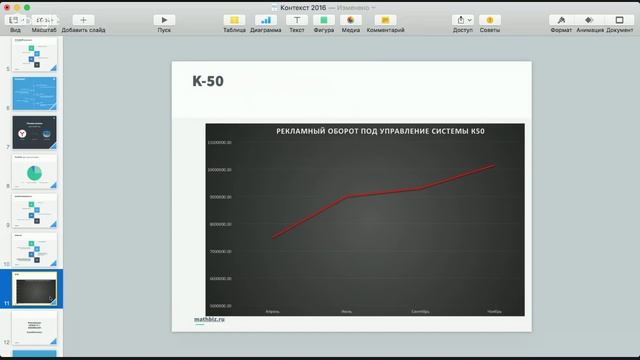
Task: Click the document title Контекст 2016
Action: pyautogui.click(x=303, y=7)
